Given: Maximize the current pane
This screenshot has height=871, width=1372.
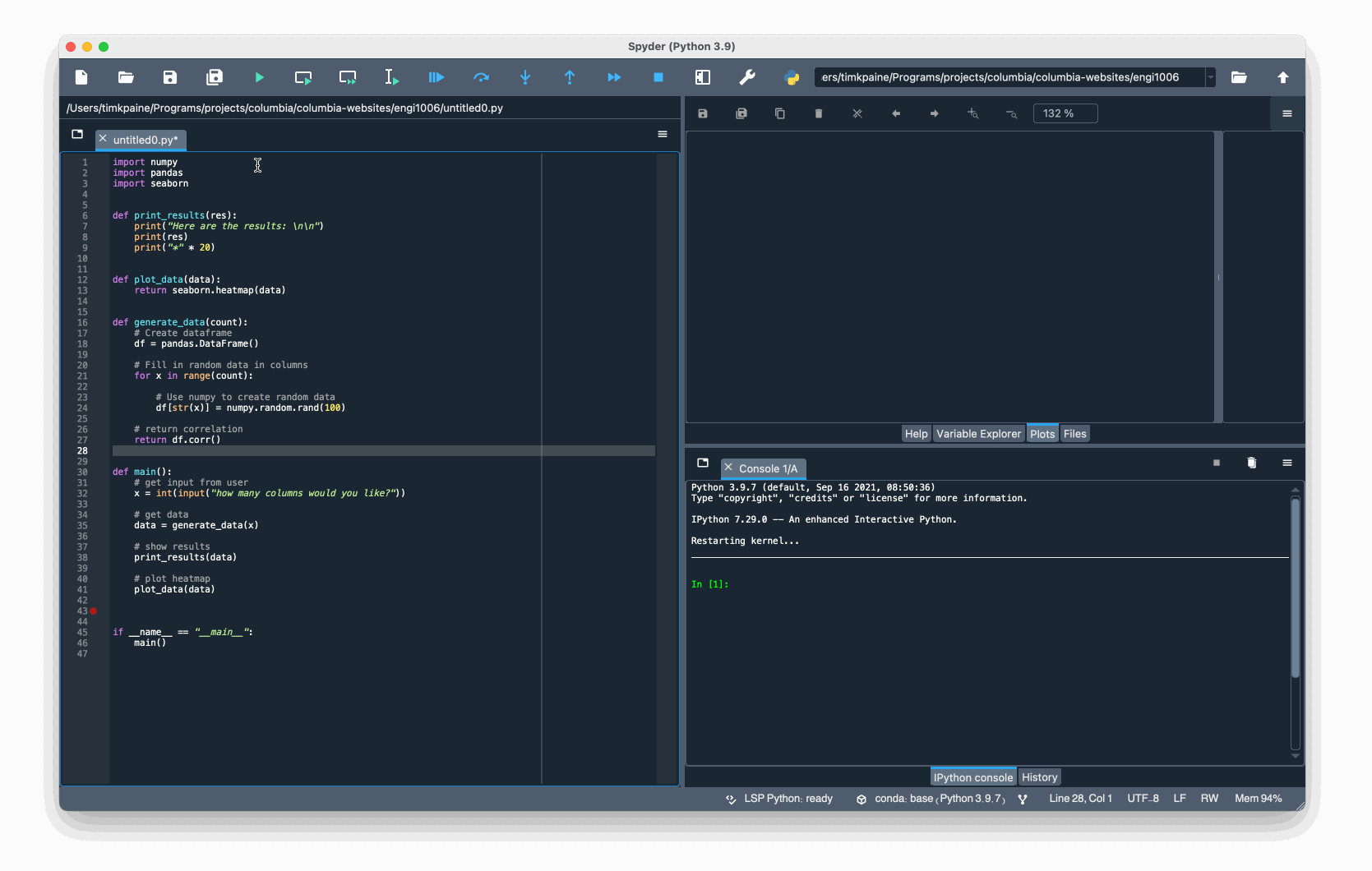Looking at the screenshot, I should tap(703, 77).
